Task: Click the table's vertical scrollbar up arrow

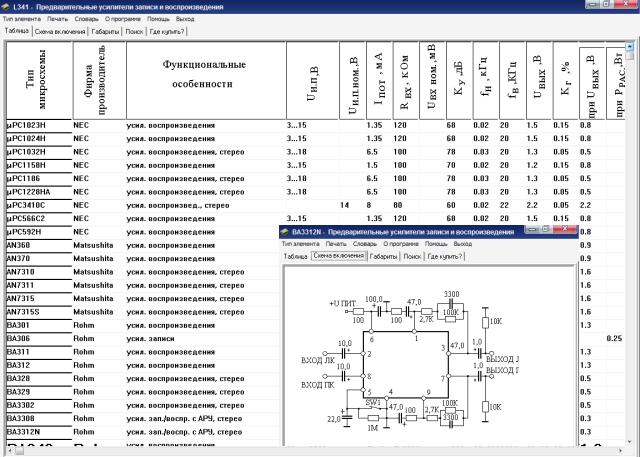Action: 629,46
